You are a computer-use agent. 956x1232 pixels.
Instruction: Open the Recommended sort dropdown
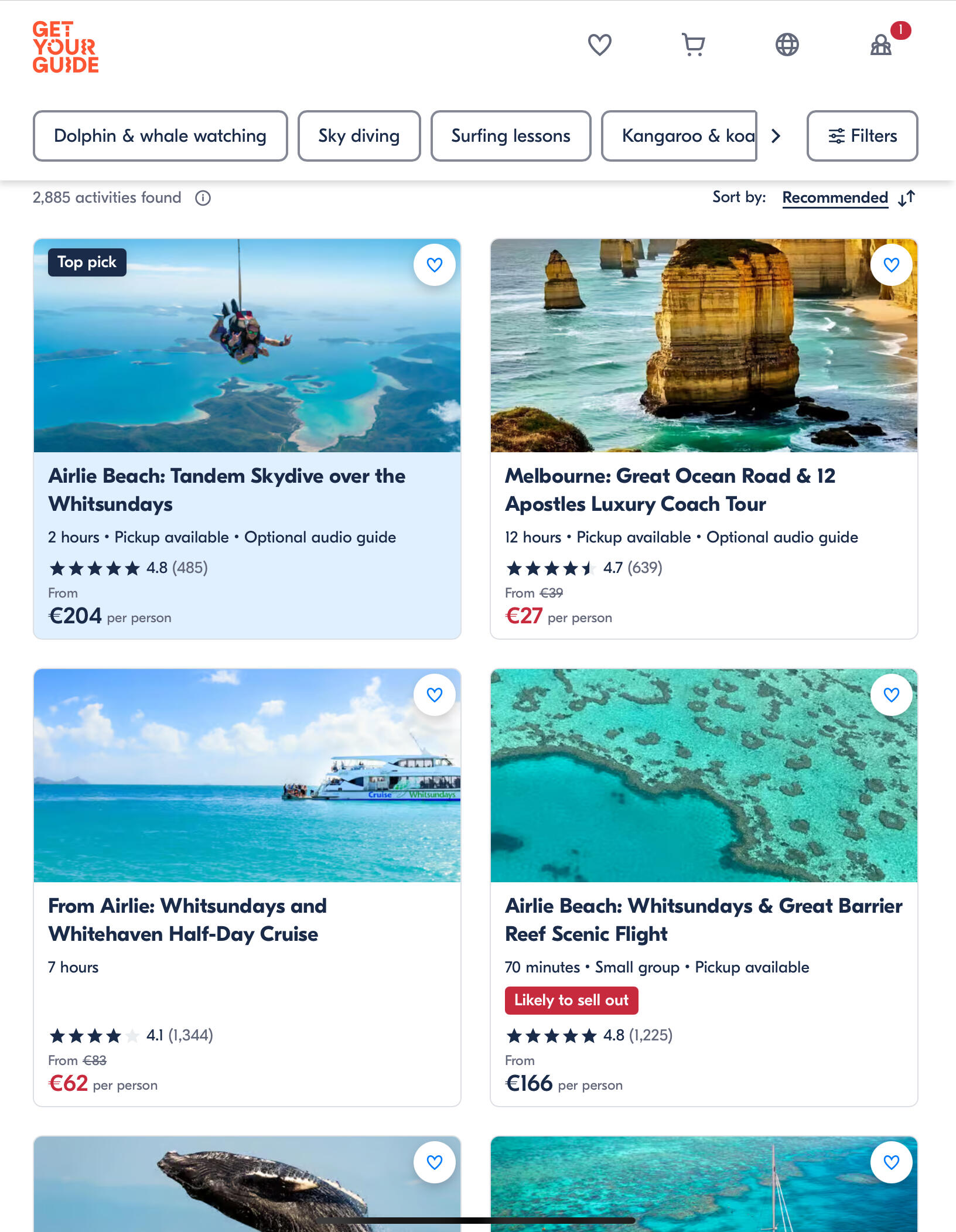pyautogui.click(x=835, y=198)
